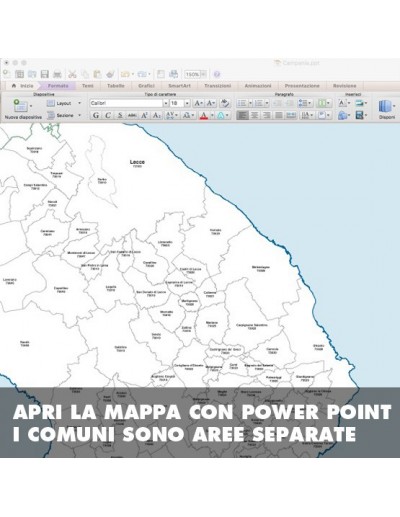Align text right
This screenshot has width=400, height=517.
click(x=267, y=115)
